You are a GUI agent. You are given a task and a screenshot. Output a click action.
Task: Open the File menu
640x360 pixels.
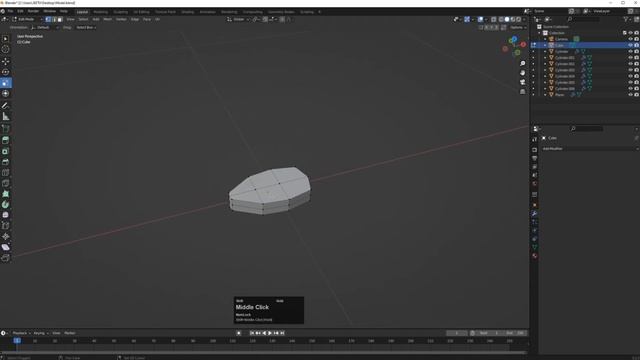pos(10,11)
